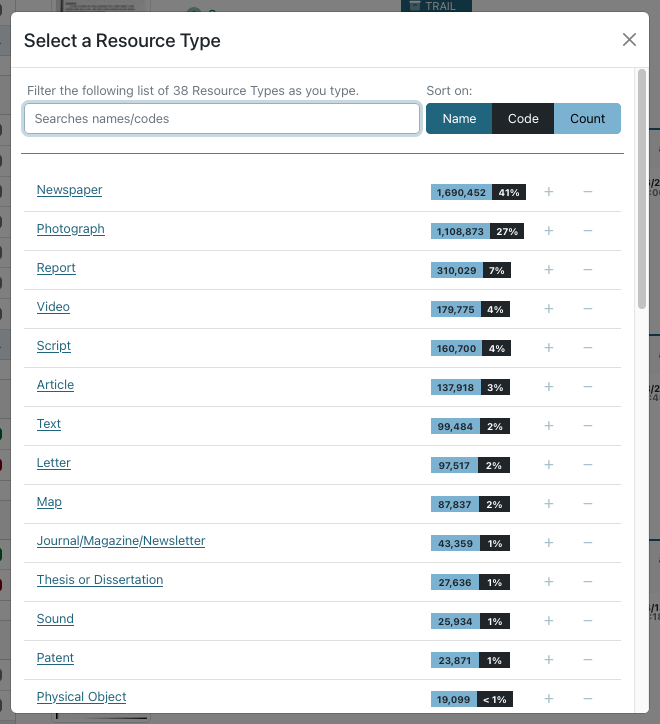Screen dimensions: 660x724
Task: Add Map with its plus icon
Action: pyautogui.click(x=548, y=504)
